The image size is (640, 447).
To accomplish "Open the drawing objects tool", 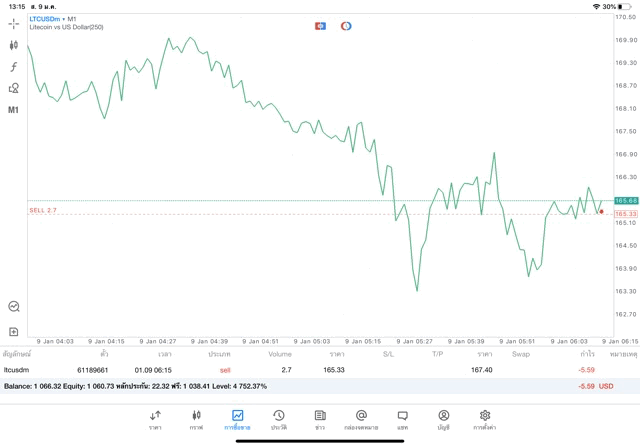I will pos(14,88).
